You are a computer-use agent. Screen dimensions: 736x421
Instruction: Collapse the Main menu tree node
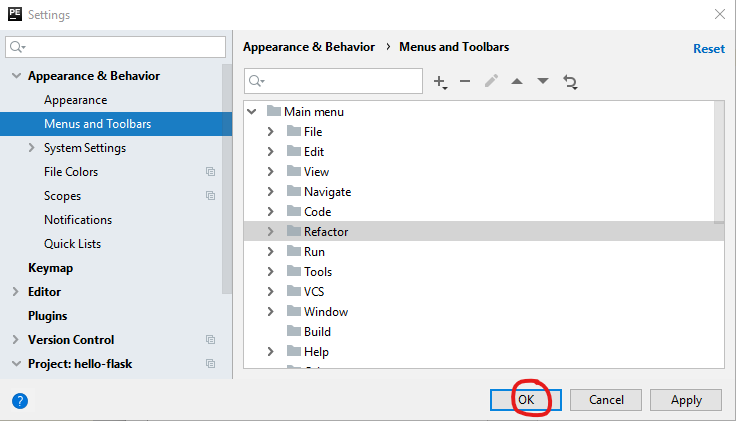(252, 112)
